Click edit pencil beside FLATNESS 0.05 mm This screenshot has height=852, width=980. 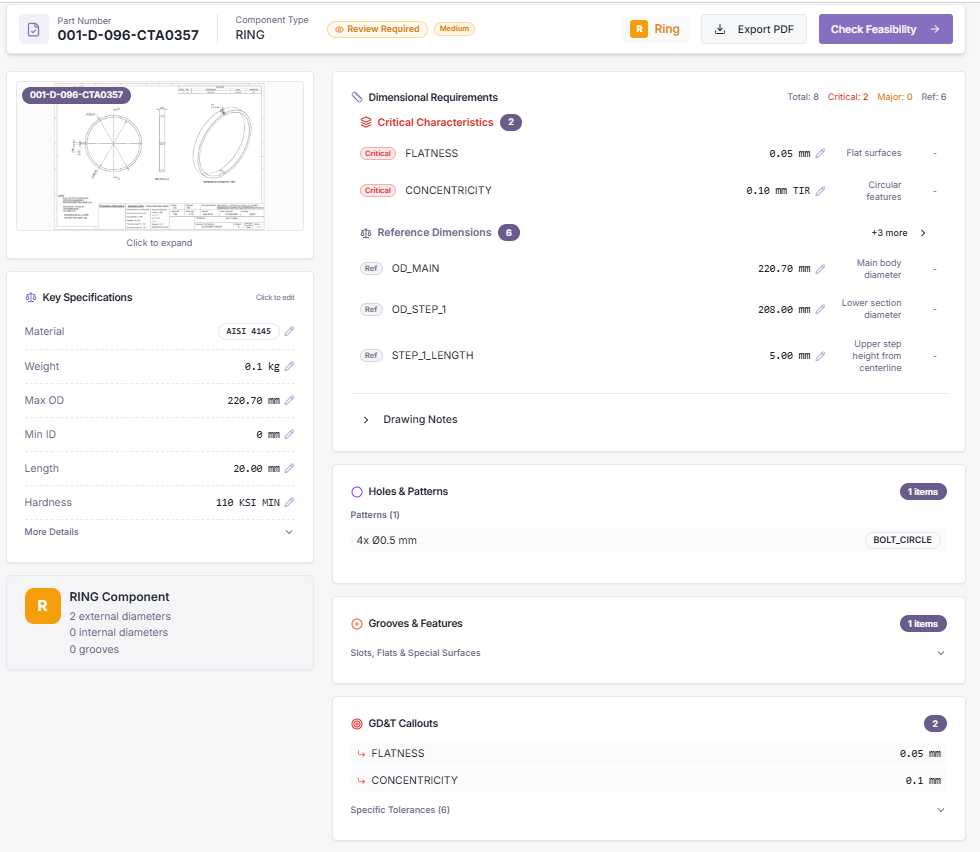pos(821,154)
